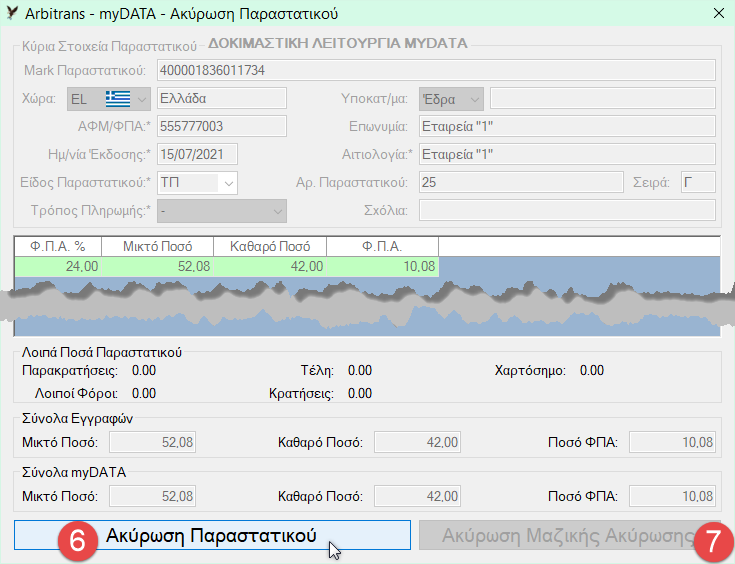Image resolution: width=735 pixels, height=564 pixels.
Task: Open the Είδος Παραστατικού dropdown
Action: point(197,183)
